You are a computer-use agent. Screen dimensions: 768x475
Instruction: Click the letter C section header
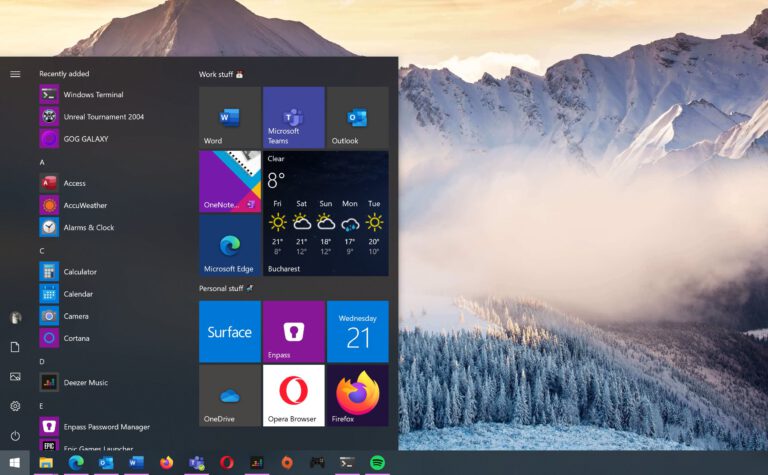pos(42,251)
